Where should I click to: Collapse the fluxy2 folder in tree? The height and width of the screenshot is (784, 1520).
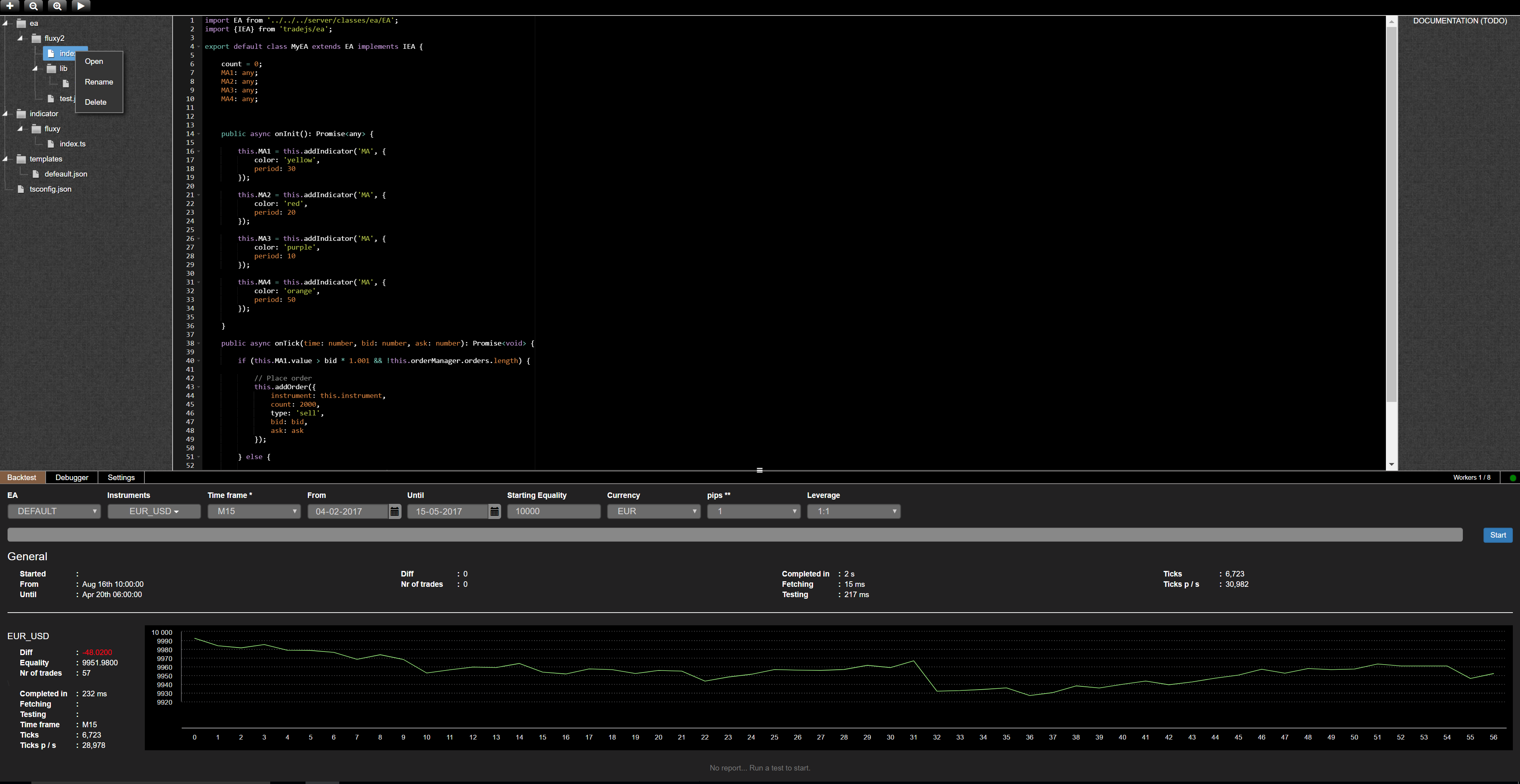(x=20, y=38)
